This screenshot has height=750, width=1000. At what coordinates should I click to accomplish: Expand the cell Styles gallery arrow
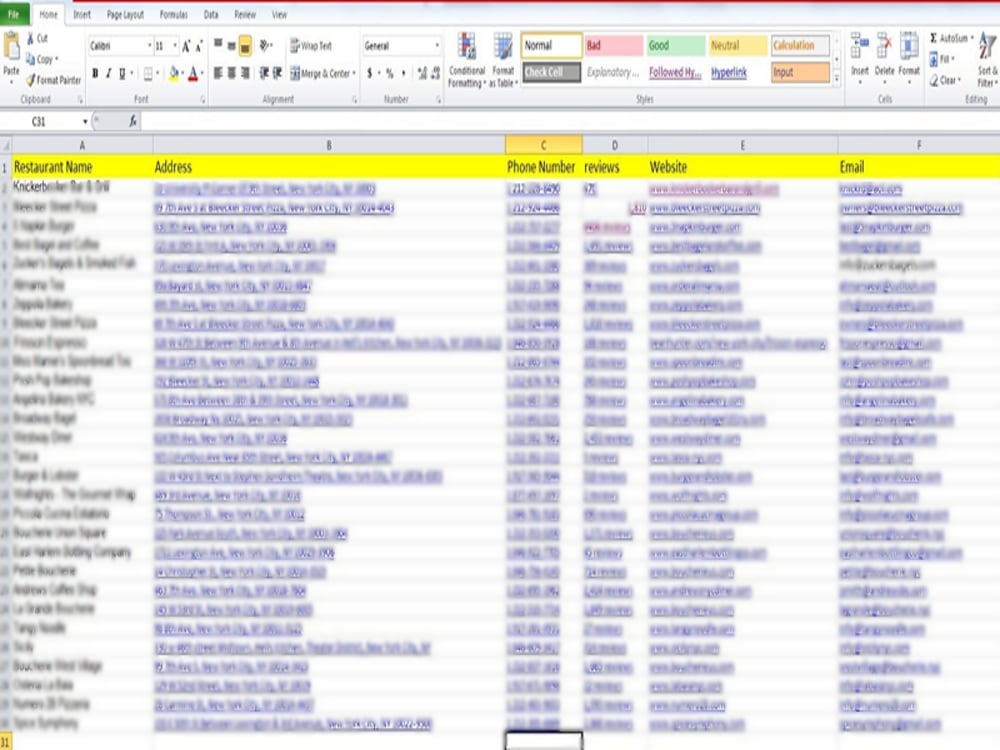pyautogui.click(x=837, y=78)
